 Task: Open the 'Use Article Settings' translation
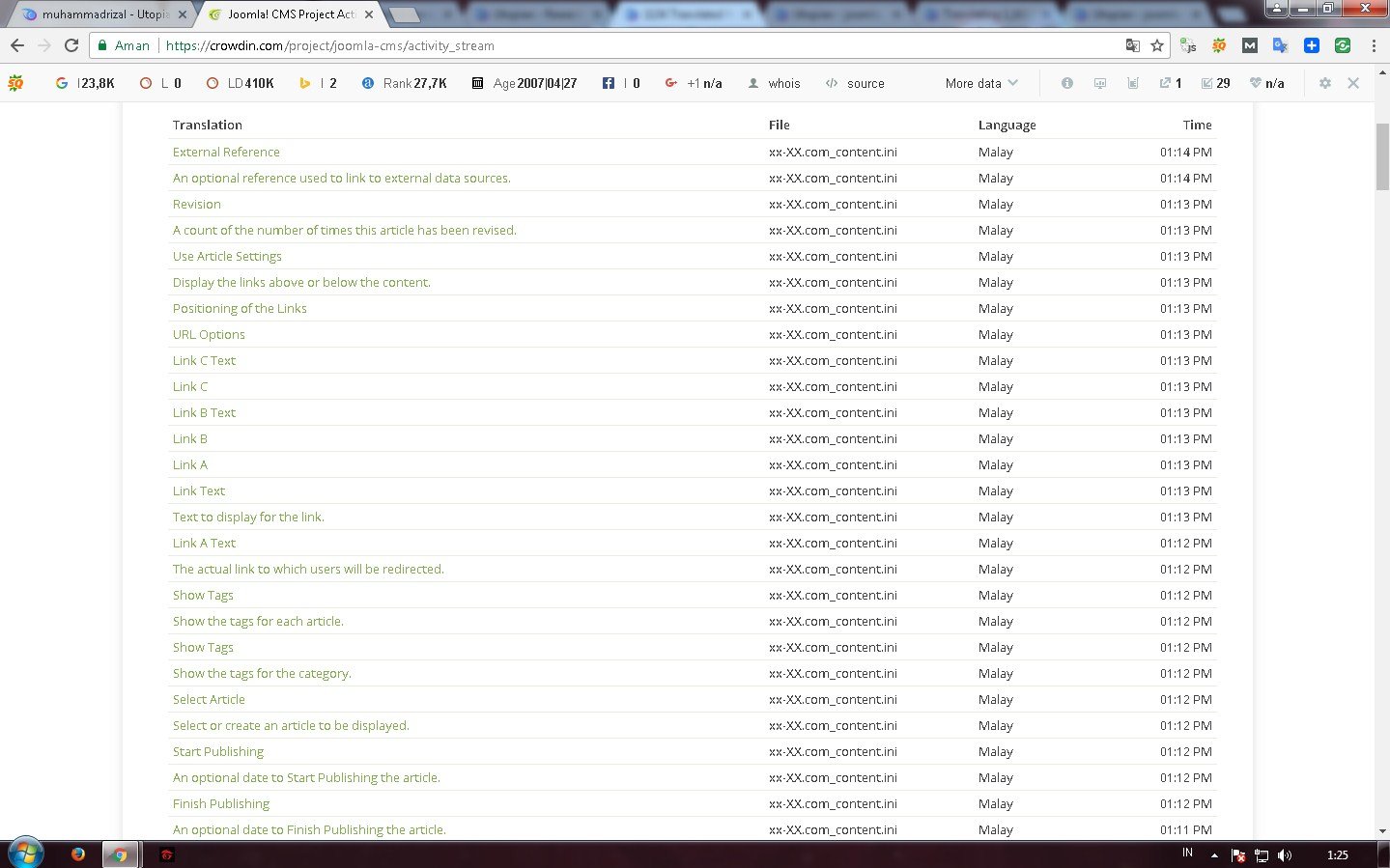[227, 256]
